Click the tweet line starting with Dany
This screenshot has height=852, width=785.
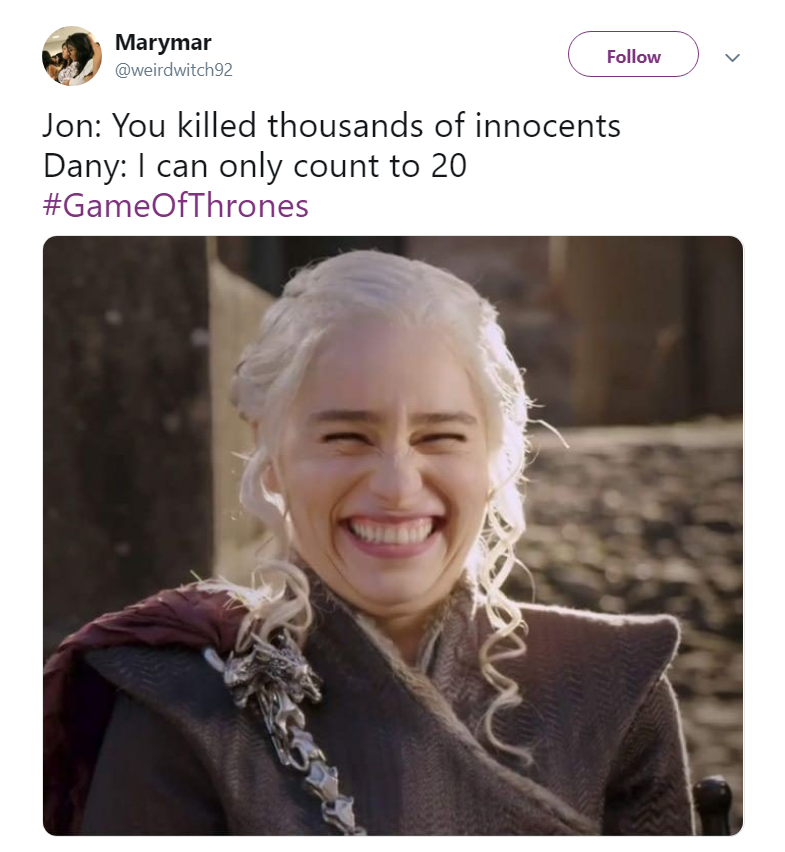click(x=255, y=166)
